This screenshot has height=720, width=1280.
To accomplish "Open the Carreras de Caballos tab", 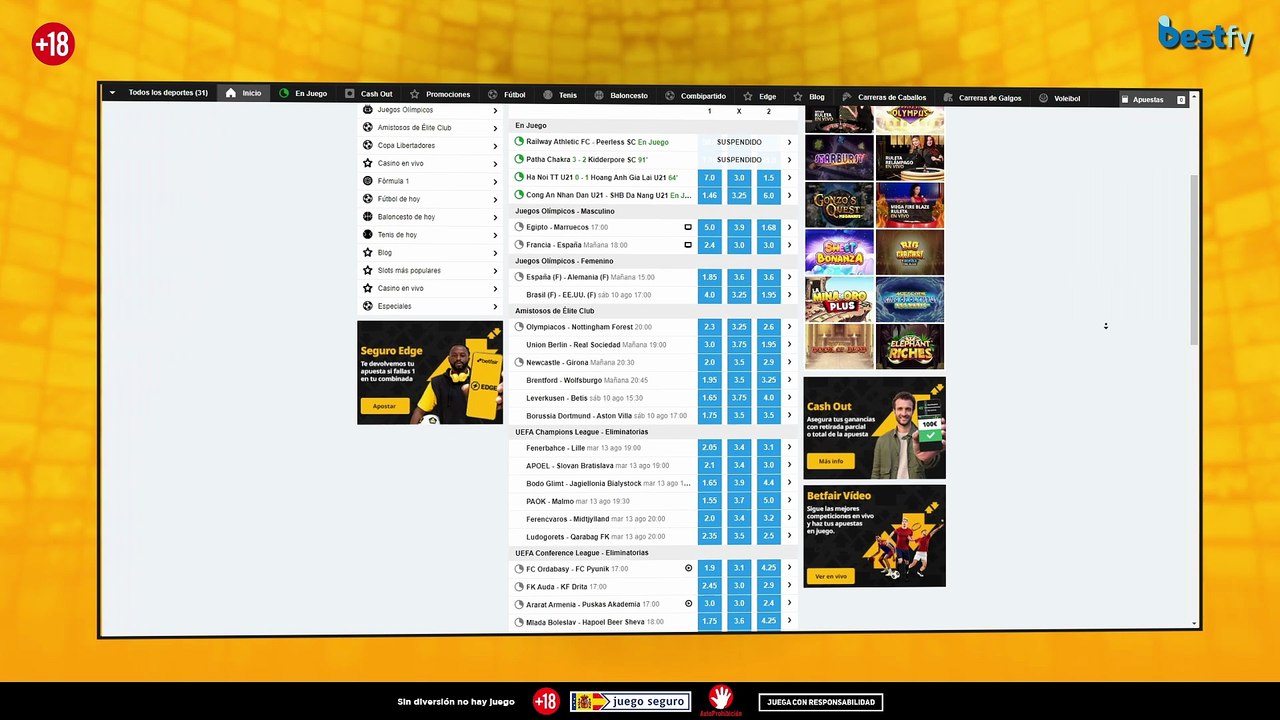I will tap(883, 97).
